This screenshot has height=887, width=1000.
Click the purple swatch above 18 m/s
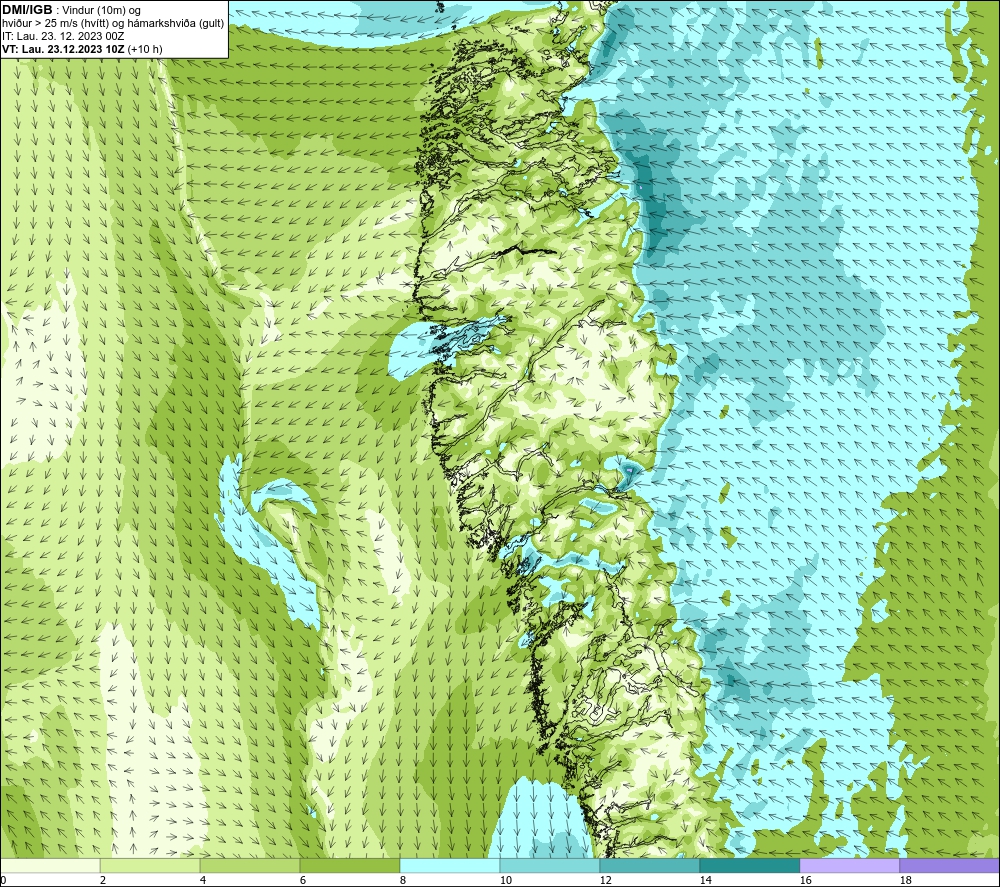pyautogui.click(x=950, y=865)
